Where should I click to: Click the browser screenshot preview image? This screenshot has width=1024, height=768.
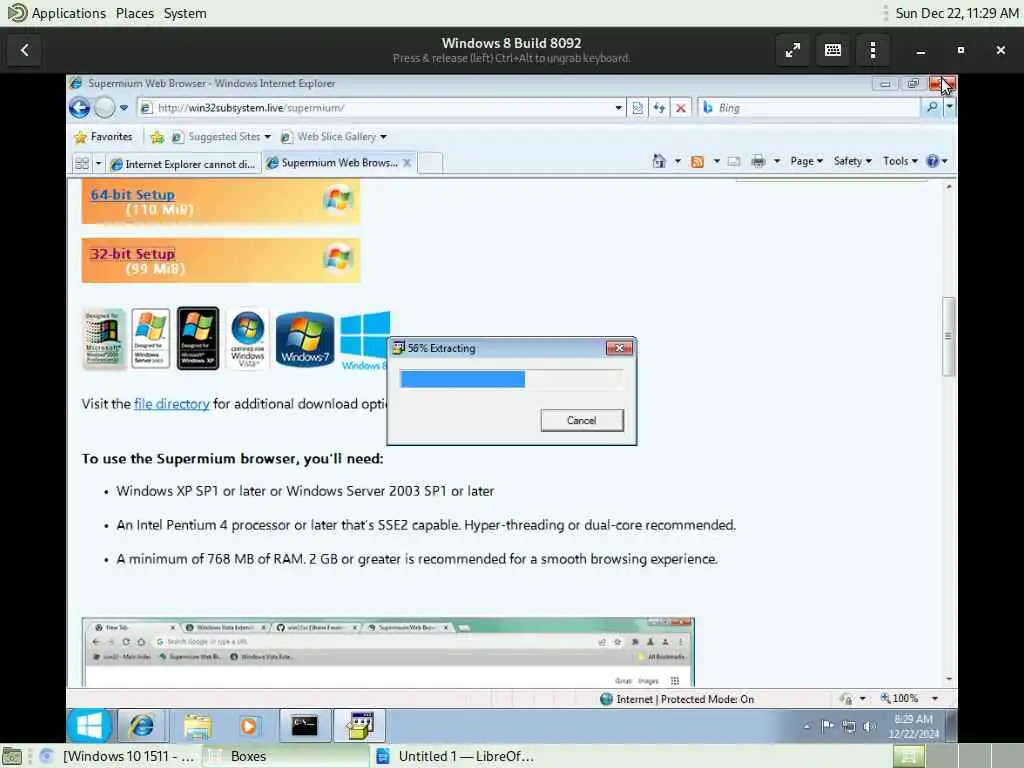(x=388, y=652)
